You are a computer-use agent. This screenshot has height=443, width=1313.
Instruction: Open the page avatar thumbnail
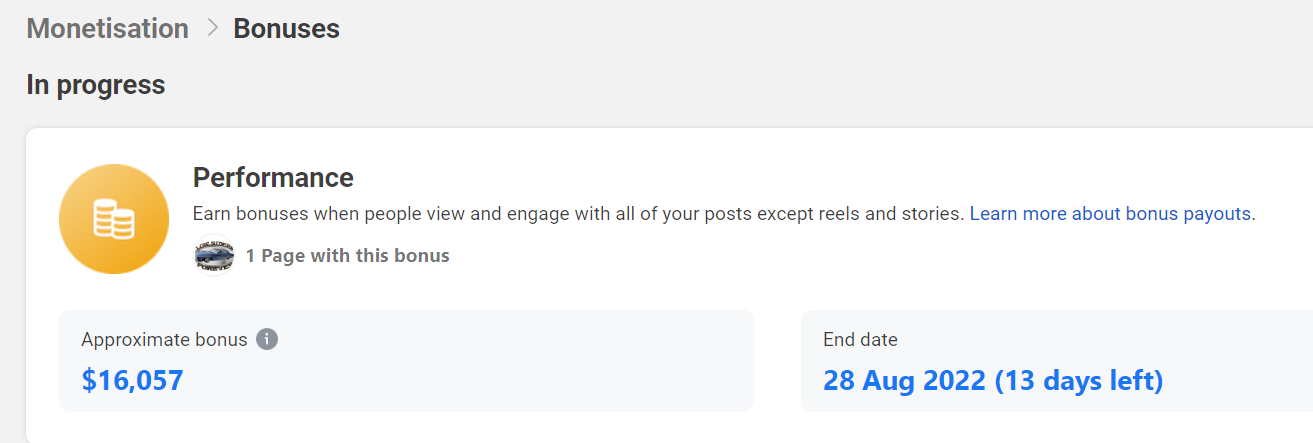pos(214,255)
